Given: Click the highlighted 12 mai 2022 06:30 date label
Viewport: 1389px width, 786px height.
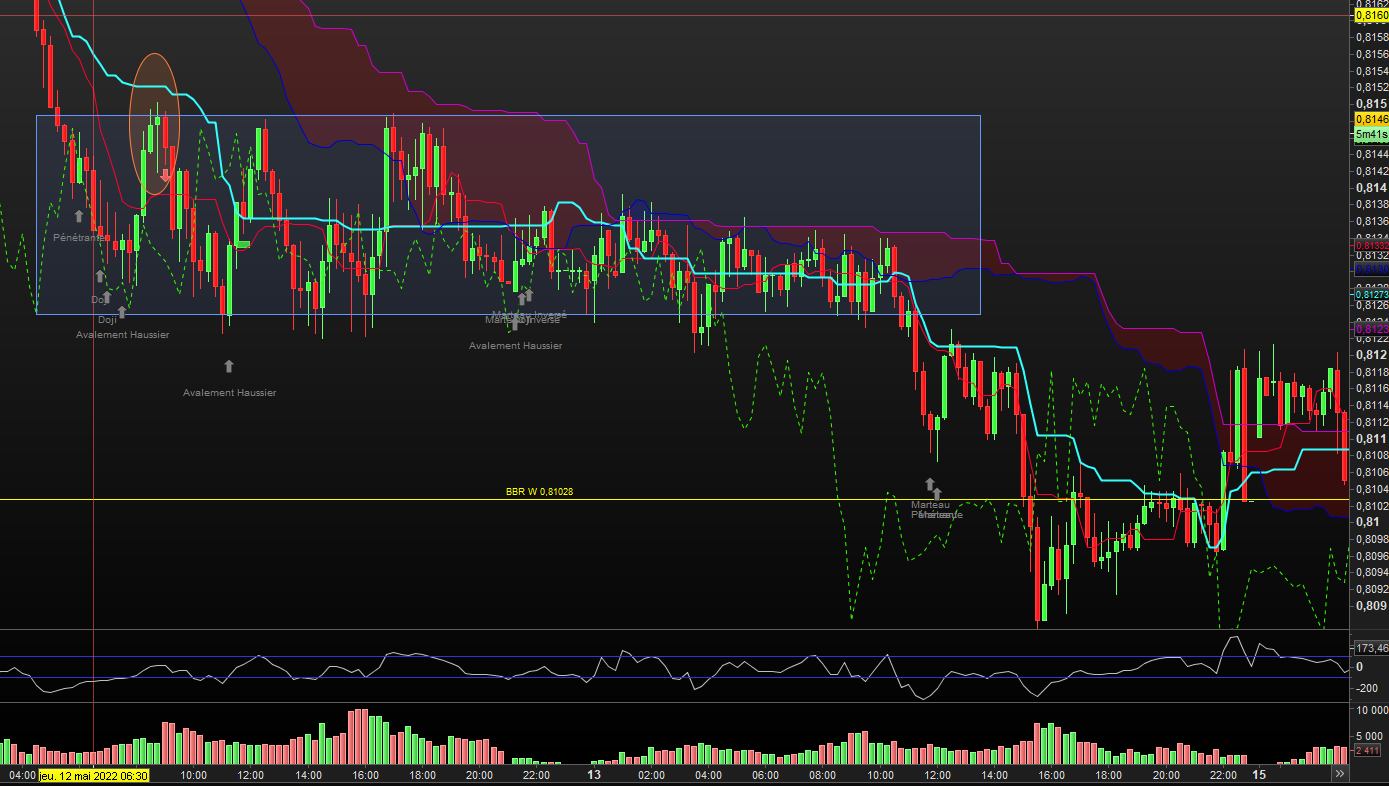Looking at the screenshot, I should click(x=94, y=775).
